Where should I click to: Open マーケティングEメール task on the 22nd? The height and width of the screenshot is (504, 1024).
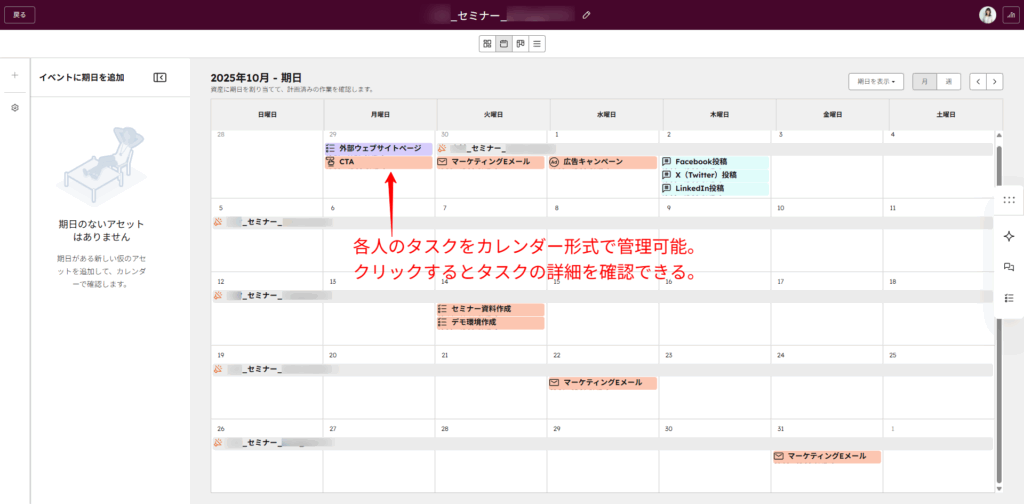(x=603, y=383)
